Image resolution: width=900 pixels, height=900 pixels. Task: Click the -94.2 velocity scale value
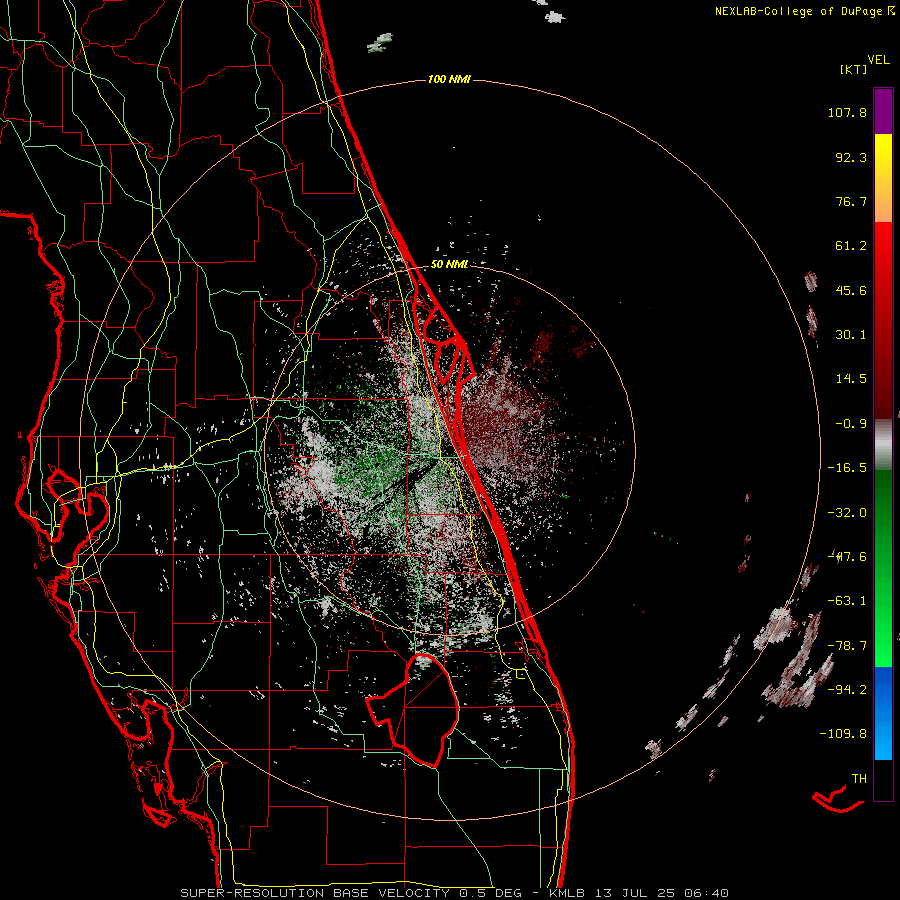pyautogui.click(x=847, y=690)
